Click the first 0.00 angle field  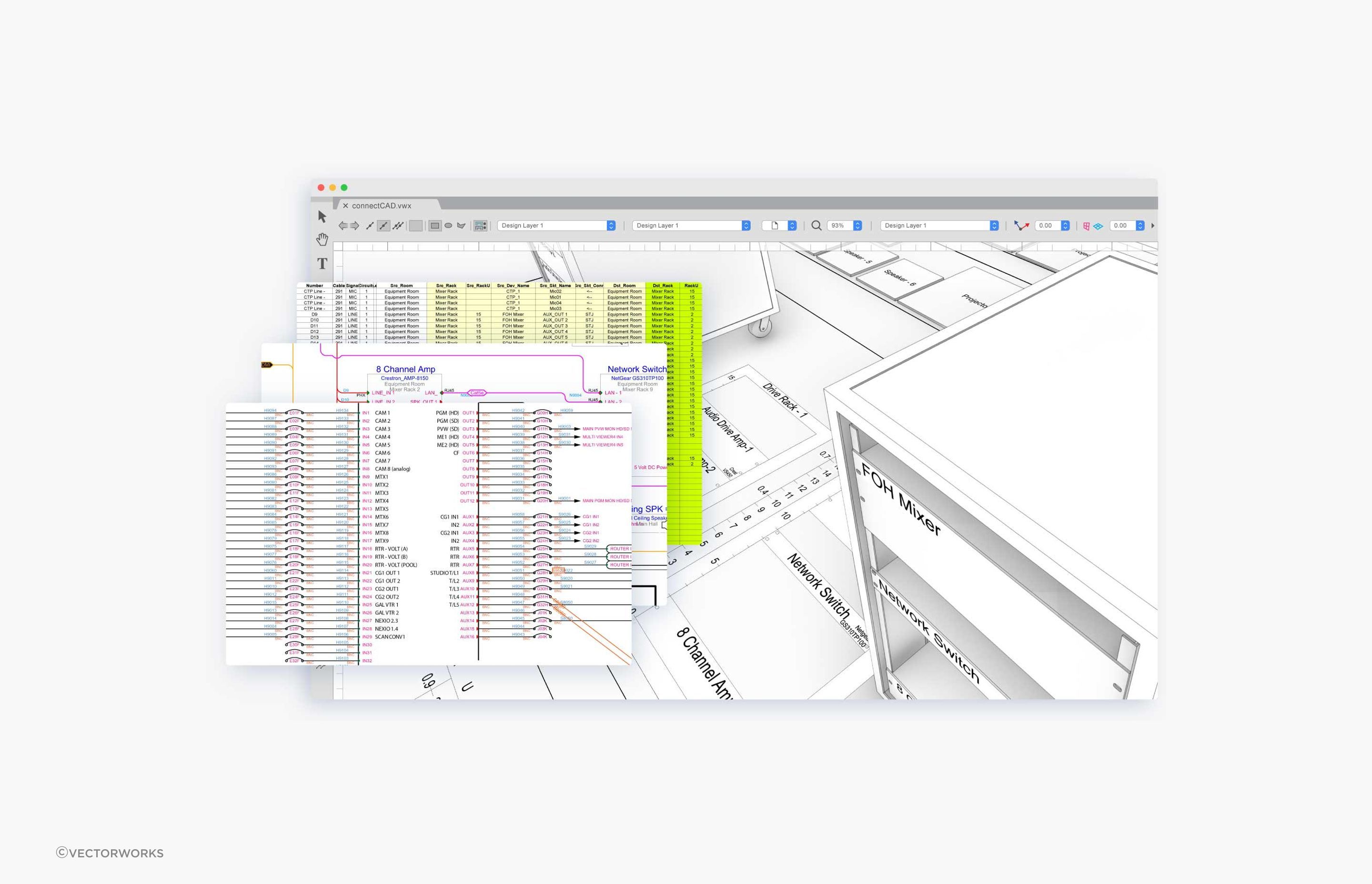1048,226
